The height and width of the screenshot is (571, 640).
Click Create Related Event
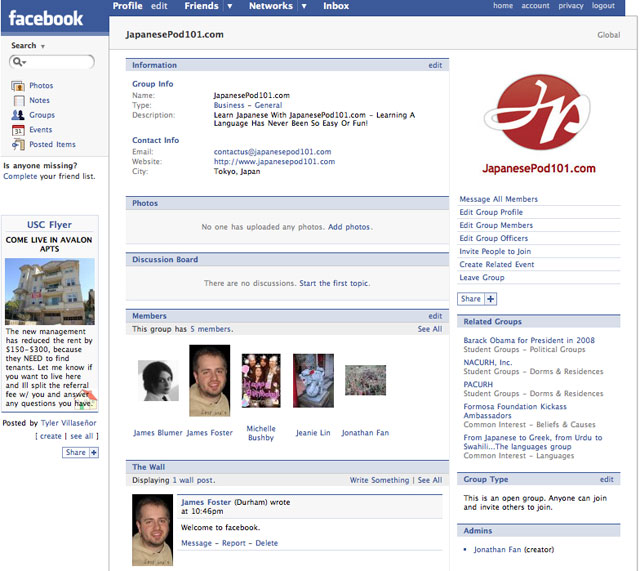point(497,264)
